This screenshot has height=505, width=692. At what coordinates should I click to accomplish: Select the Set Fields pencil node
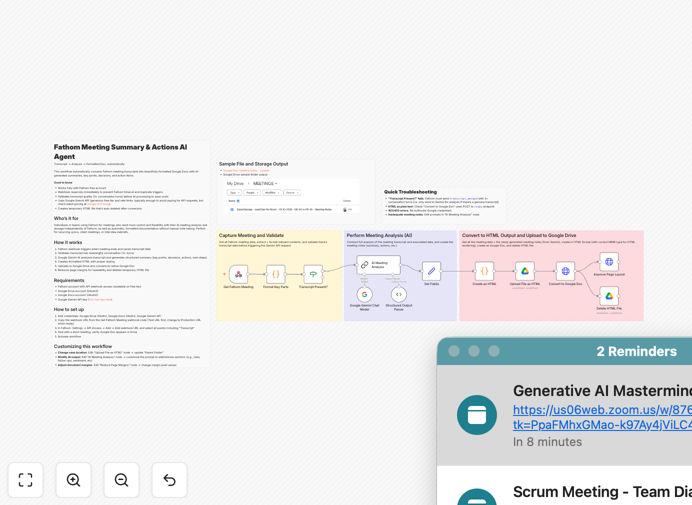pyautogui.click(x=432, y=271)
